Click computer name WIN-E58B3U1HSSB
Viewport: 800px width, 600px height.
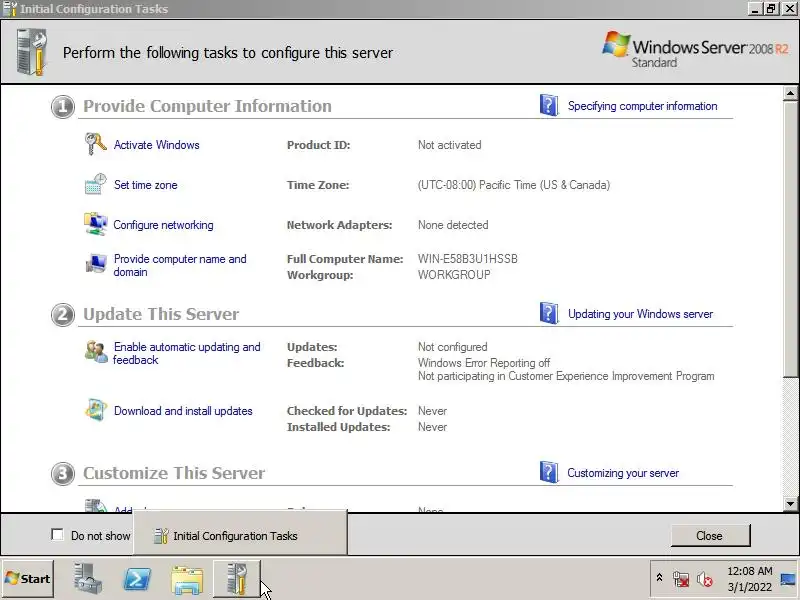point(468,259)
